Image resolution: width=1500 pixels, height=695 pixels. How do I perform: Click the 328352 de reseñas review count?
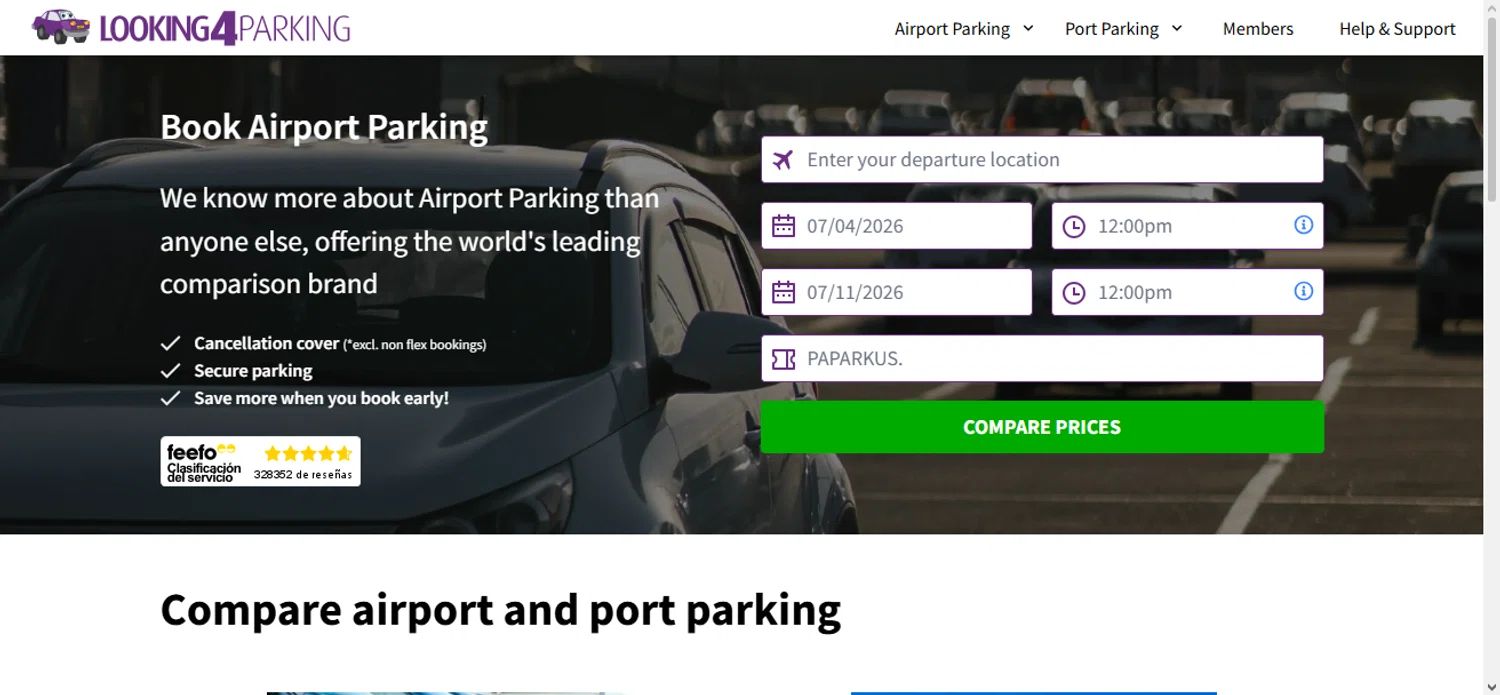click(x=303, y=475)
